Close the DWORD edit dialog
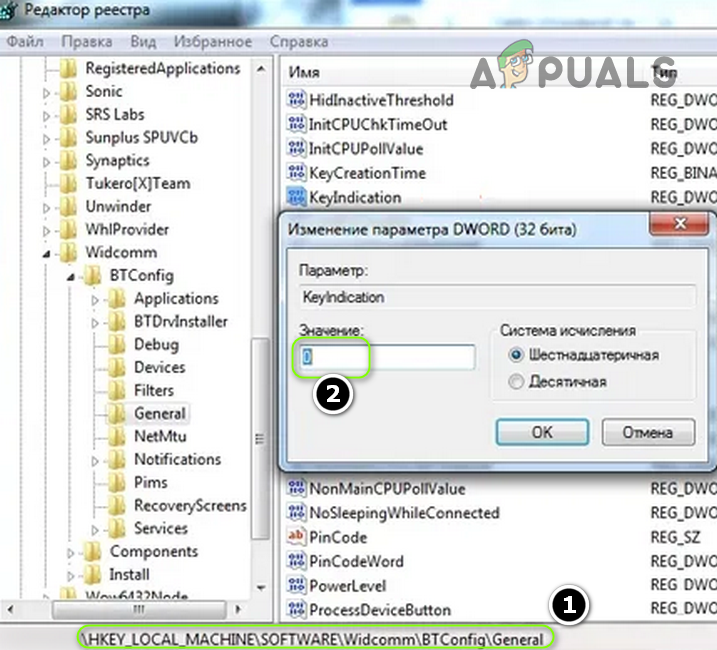This screenshot has width=717, height=650. (x=680, y=224)
